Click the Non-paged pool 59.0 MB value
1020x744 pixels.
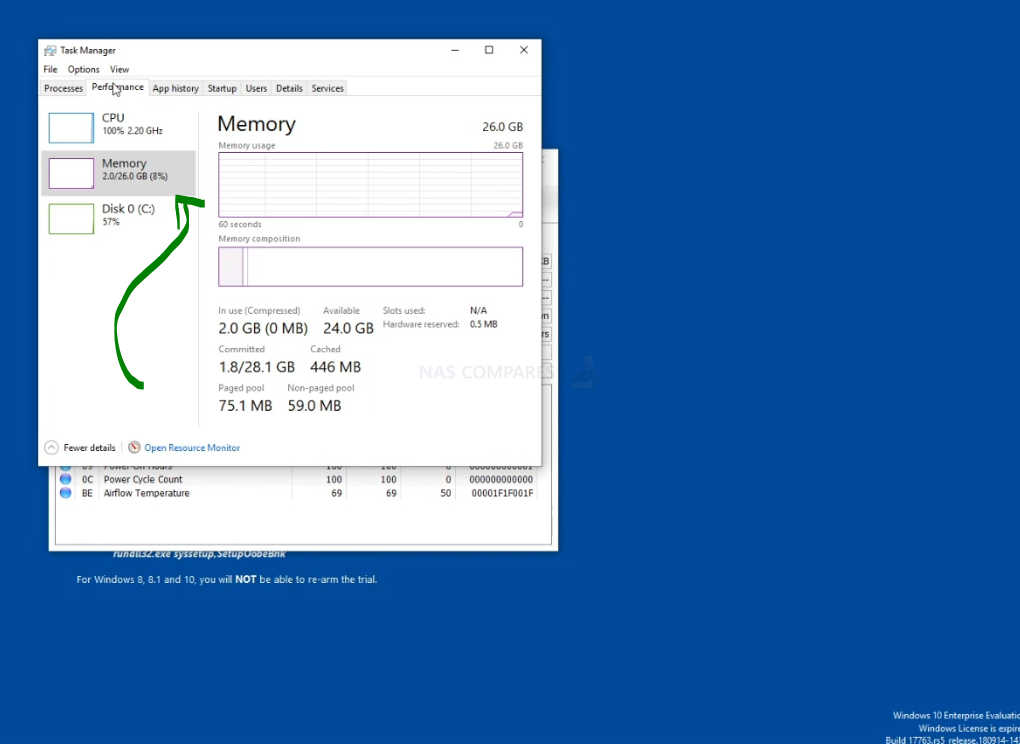[314, 406]
